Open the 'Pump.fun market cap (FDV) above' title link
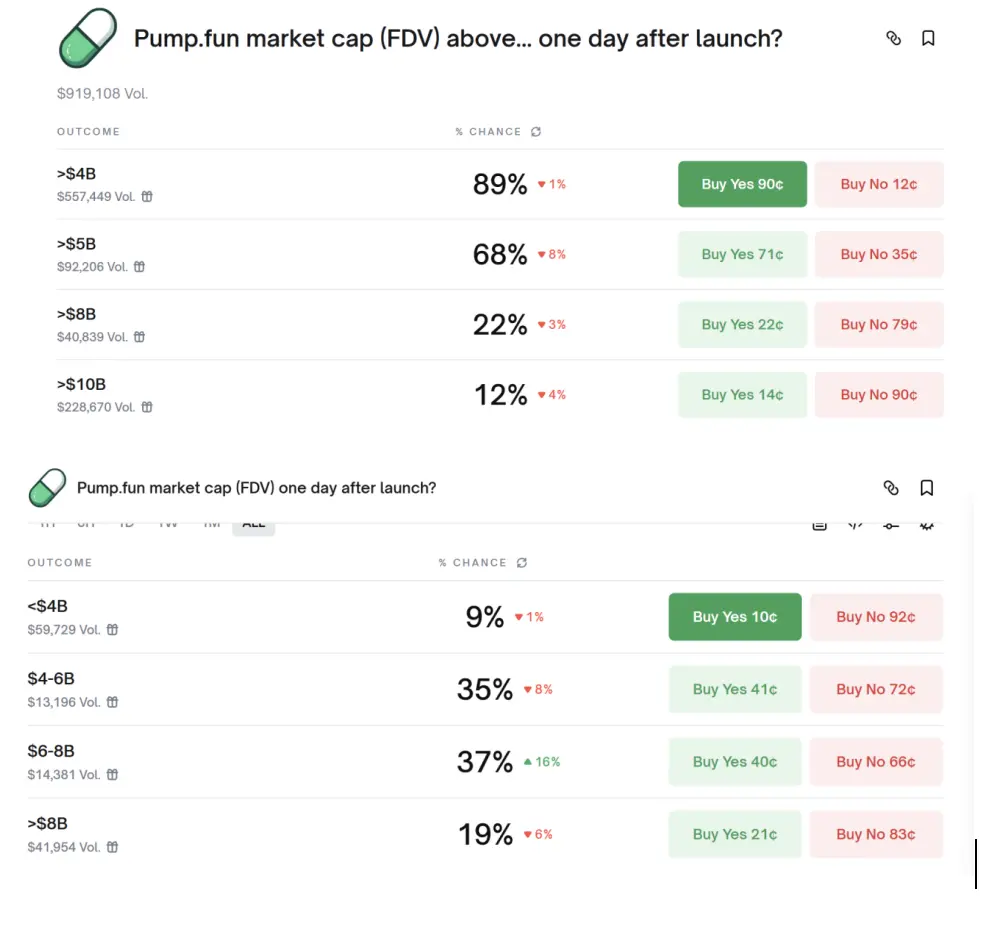The height and width of the screenshot is (934, 1003). click(x=457, y=39)
